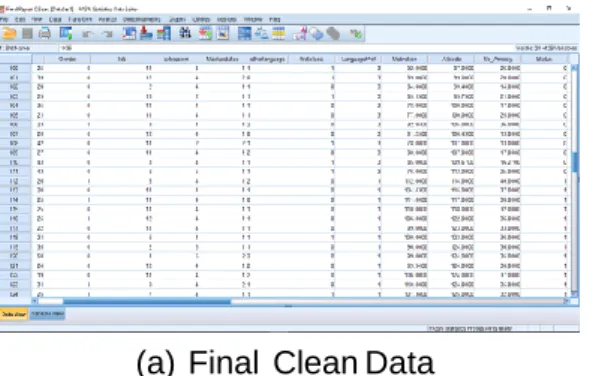Click the Use variable sets icon
This screenshot has width=590, height=376.
click(316, 33)
